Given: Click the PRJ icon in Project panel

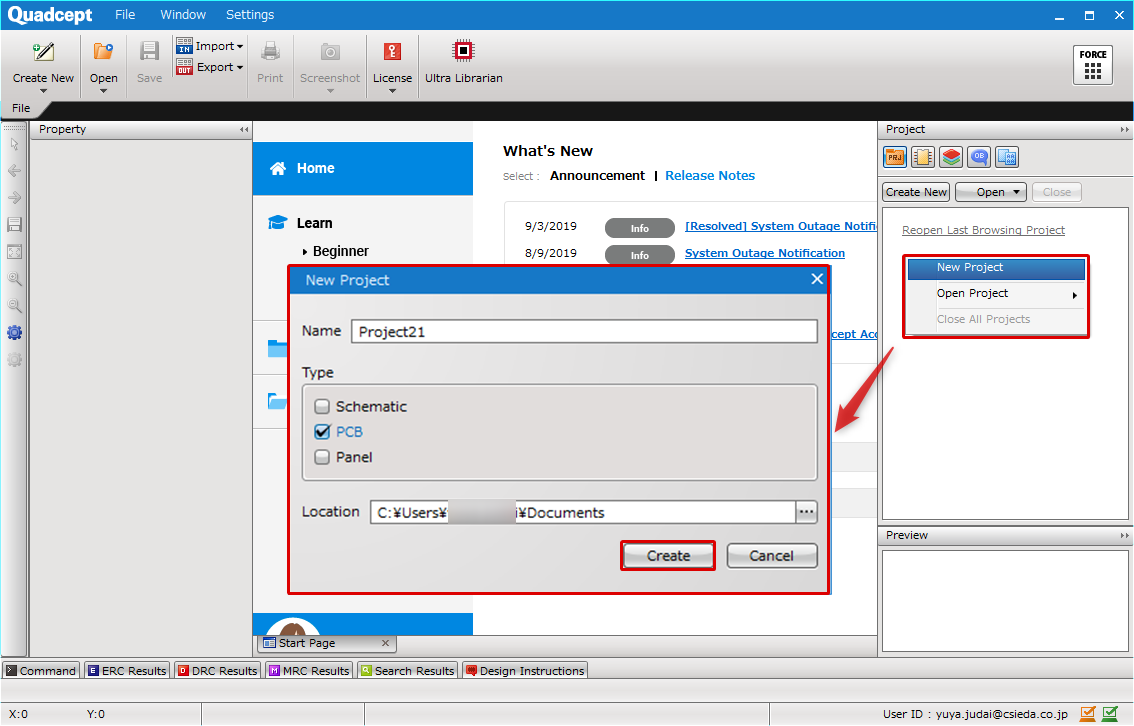Looking at the screenshot, I should [895, 157].
